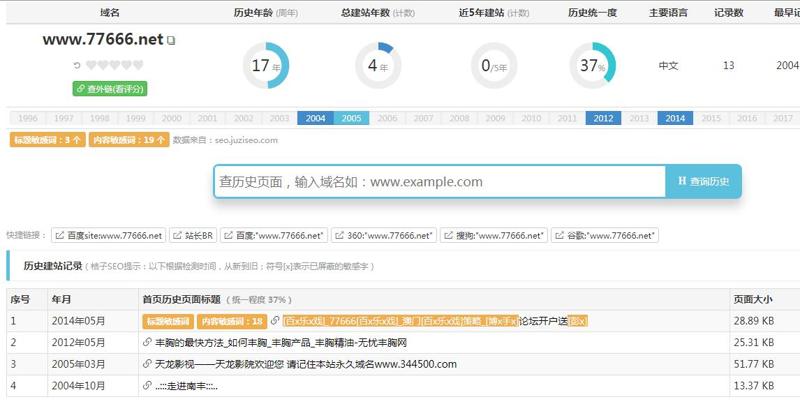Open the 2014 history title with 论坛开户送
This screenshot has height=404, width=800.
coord(435,321)
